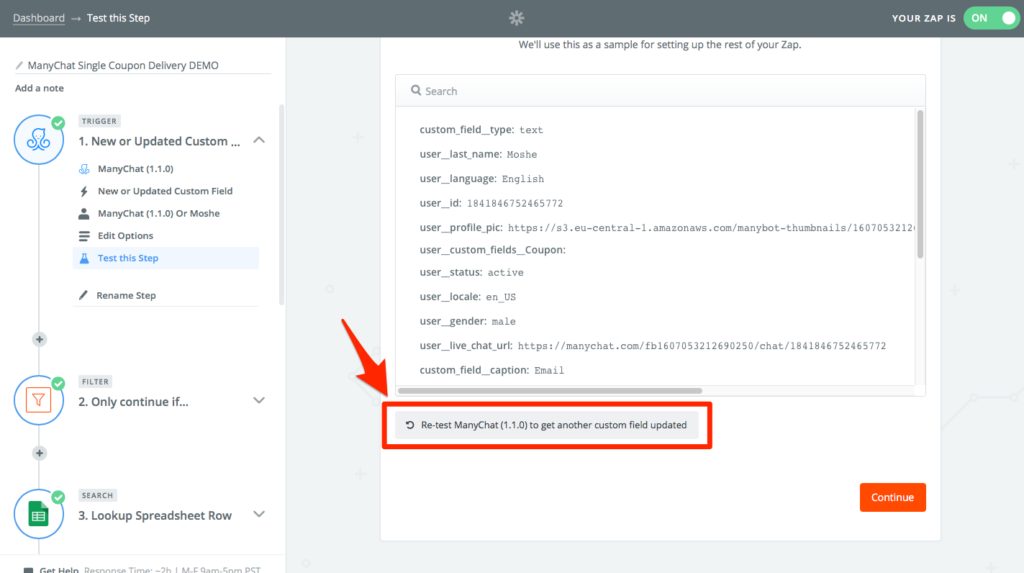Click the magnifier icon in the search box
Image resolution: width=1024 pixels, height=573 pixels.
[416, 90]
